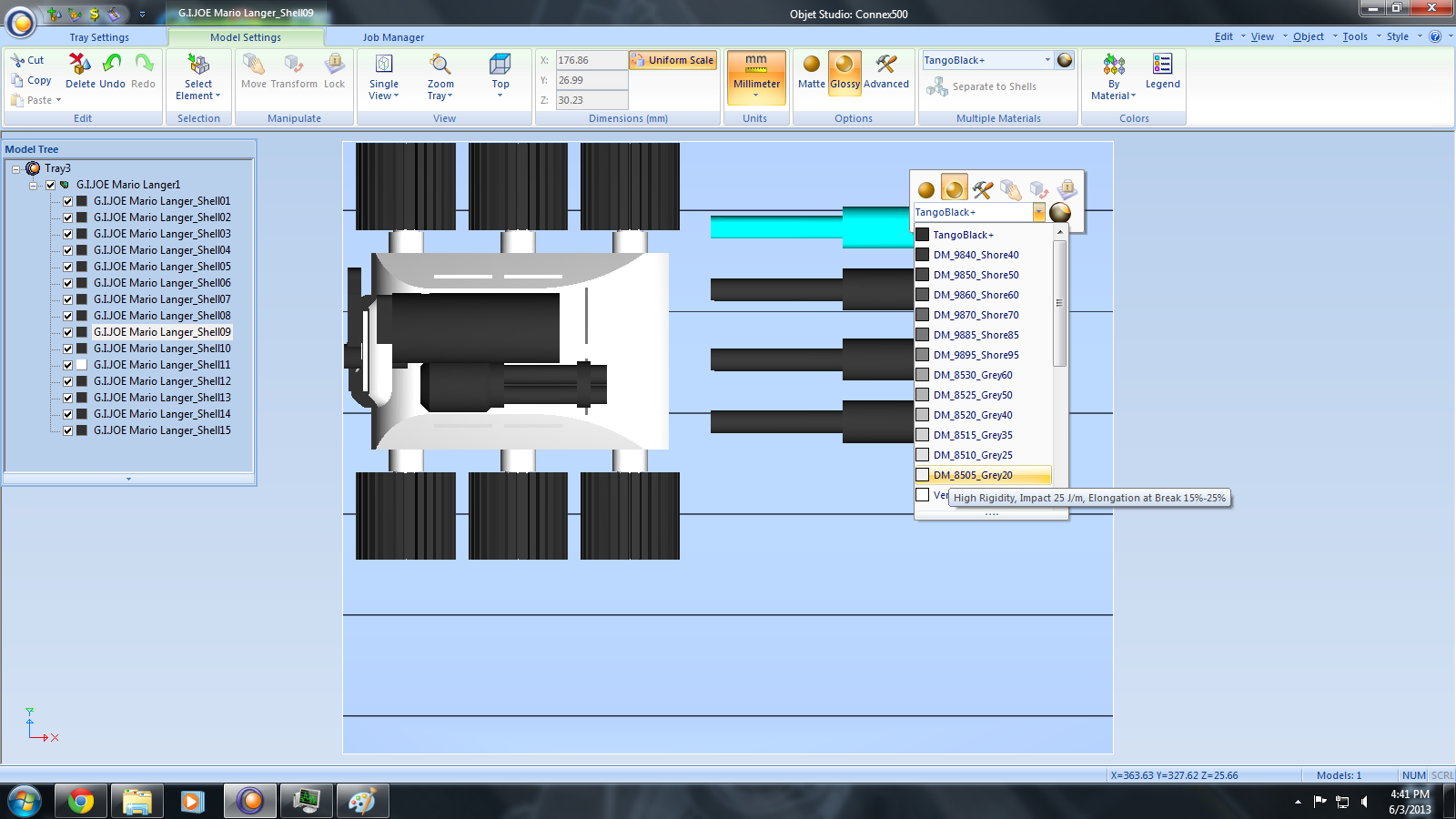The image size is (1456, 819).
Task: Click sphere icon beside floating material dropdown
Action: pos(1060,212)
